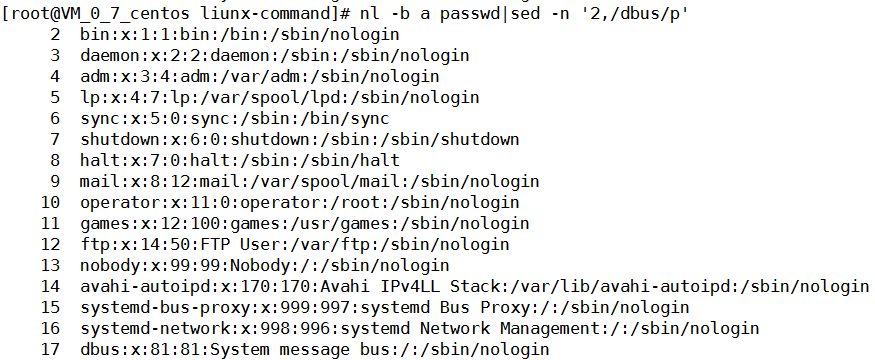
Task: Click the avahi-autoipd entry on line 14
Action: coord(474,286)
